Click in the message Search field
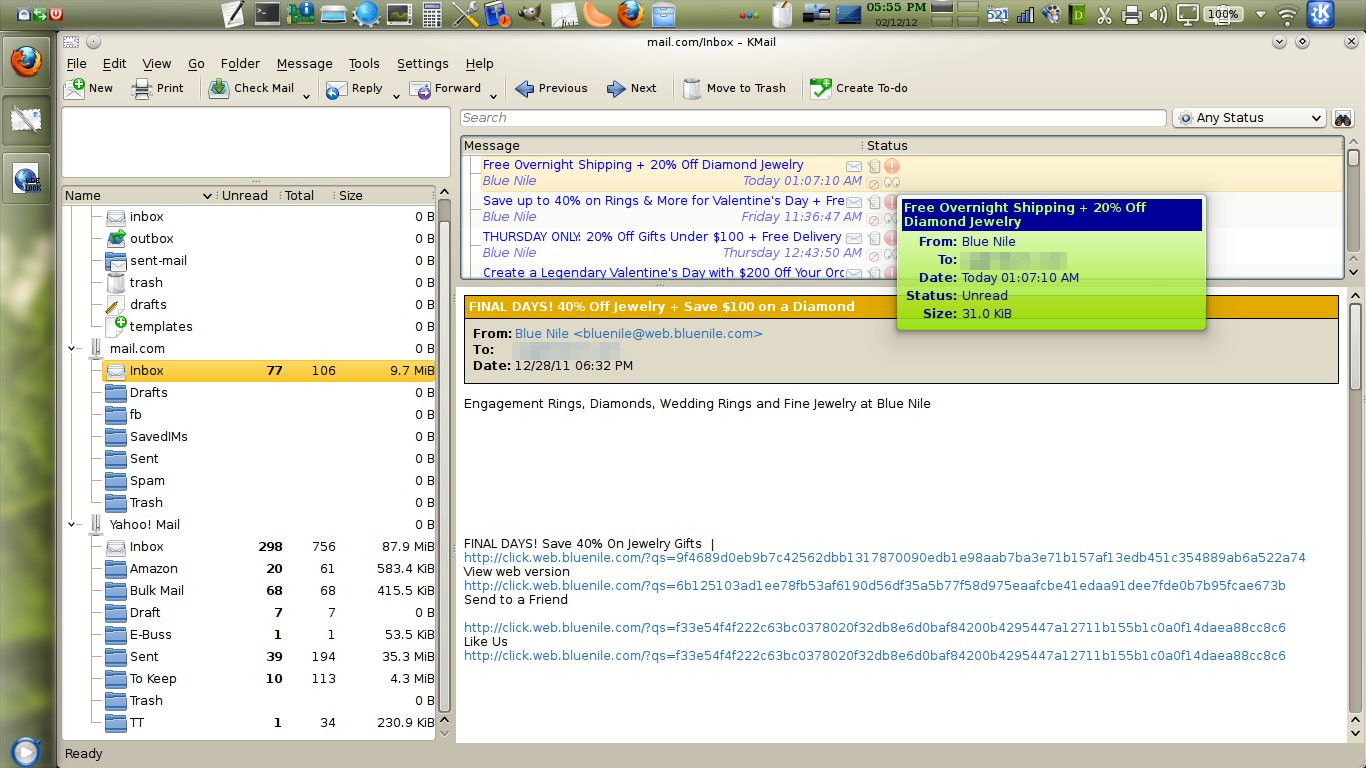Image resolution: width=1366 pixels, height=768 pixels. (x=813, y=118)
